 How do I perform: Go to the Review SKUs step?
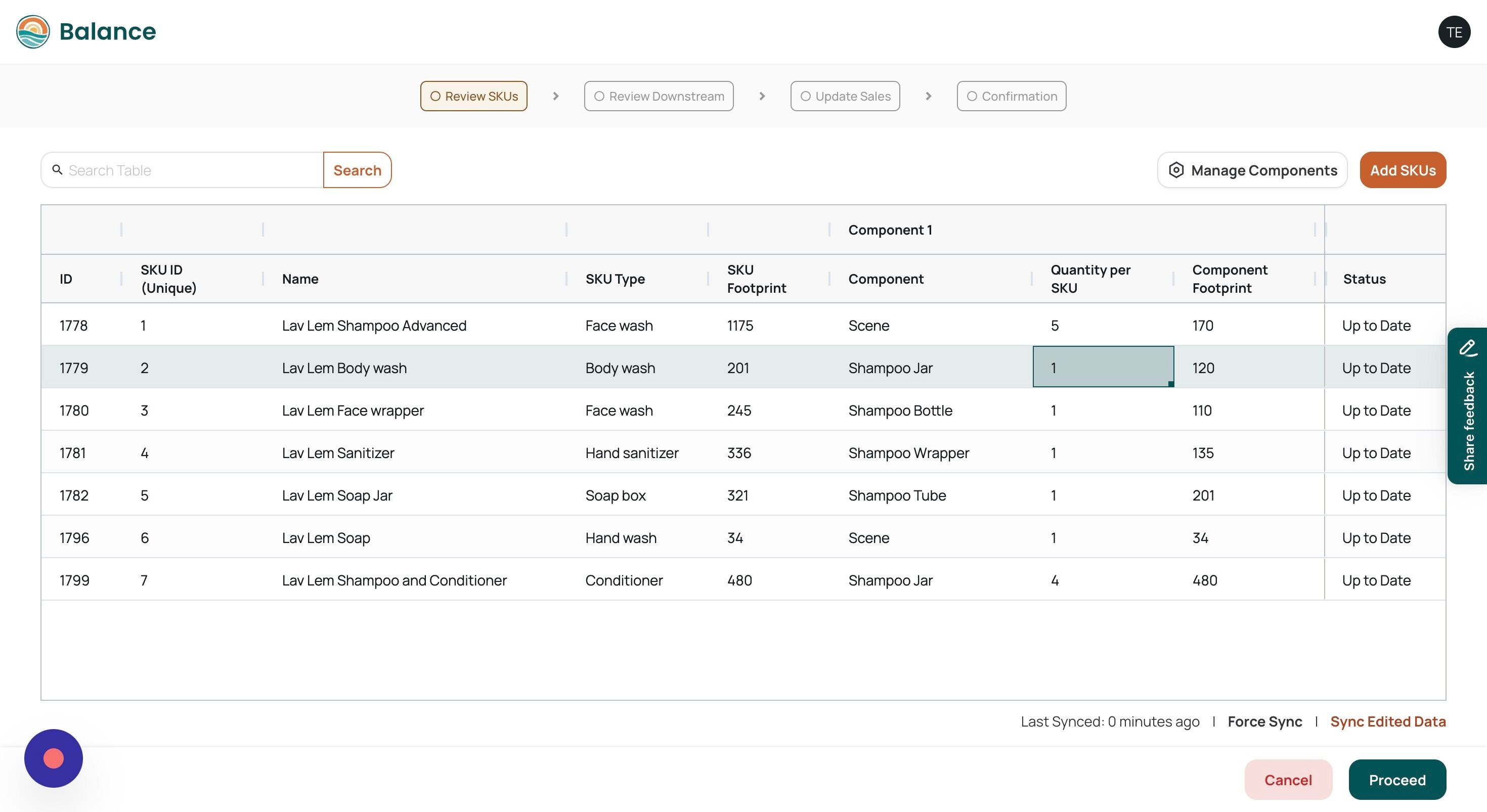click(x=473, y=96)
